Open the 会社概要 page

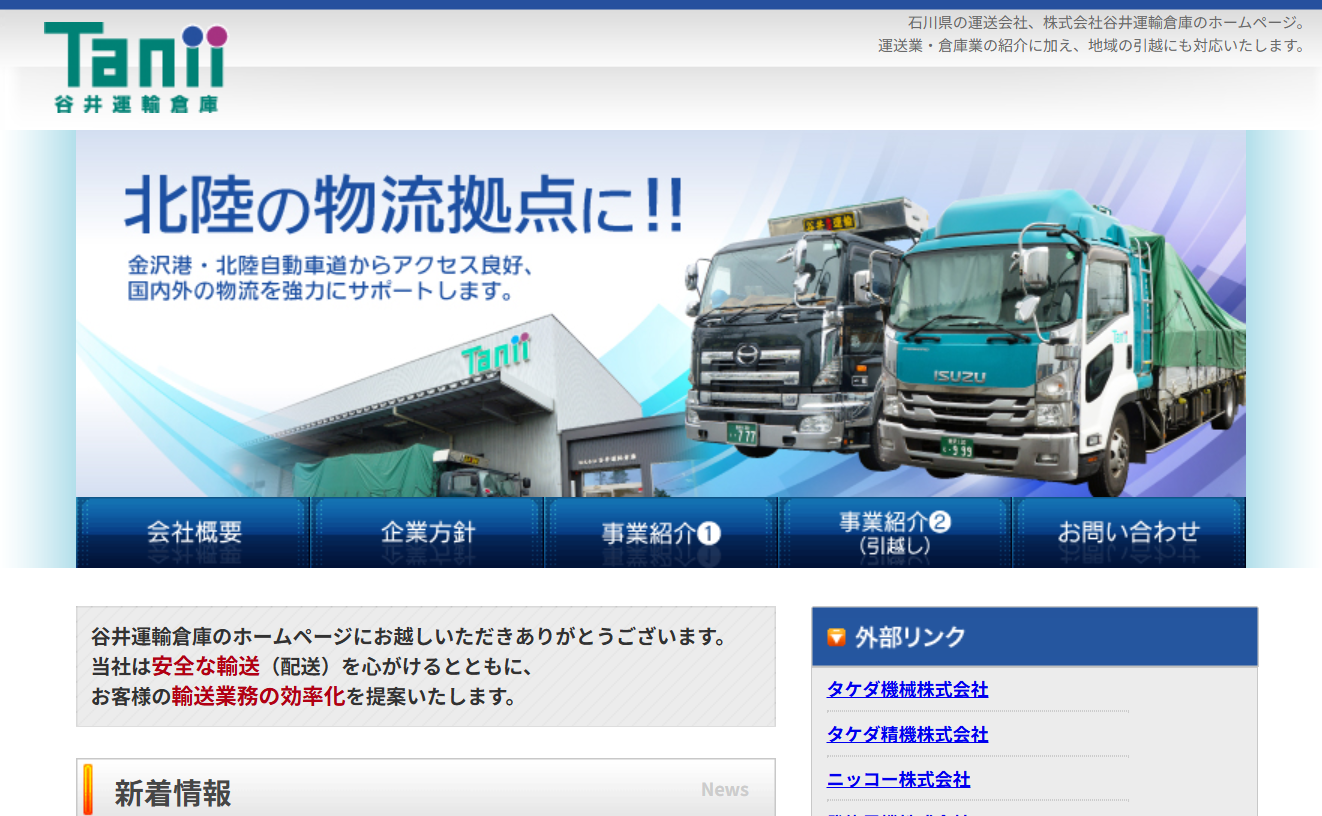192,532
